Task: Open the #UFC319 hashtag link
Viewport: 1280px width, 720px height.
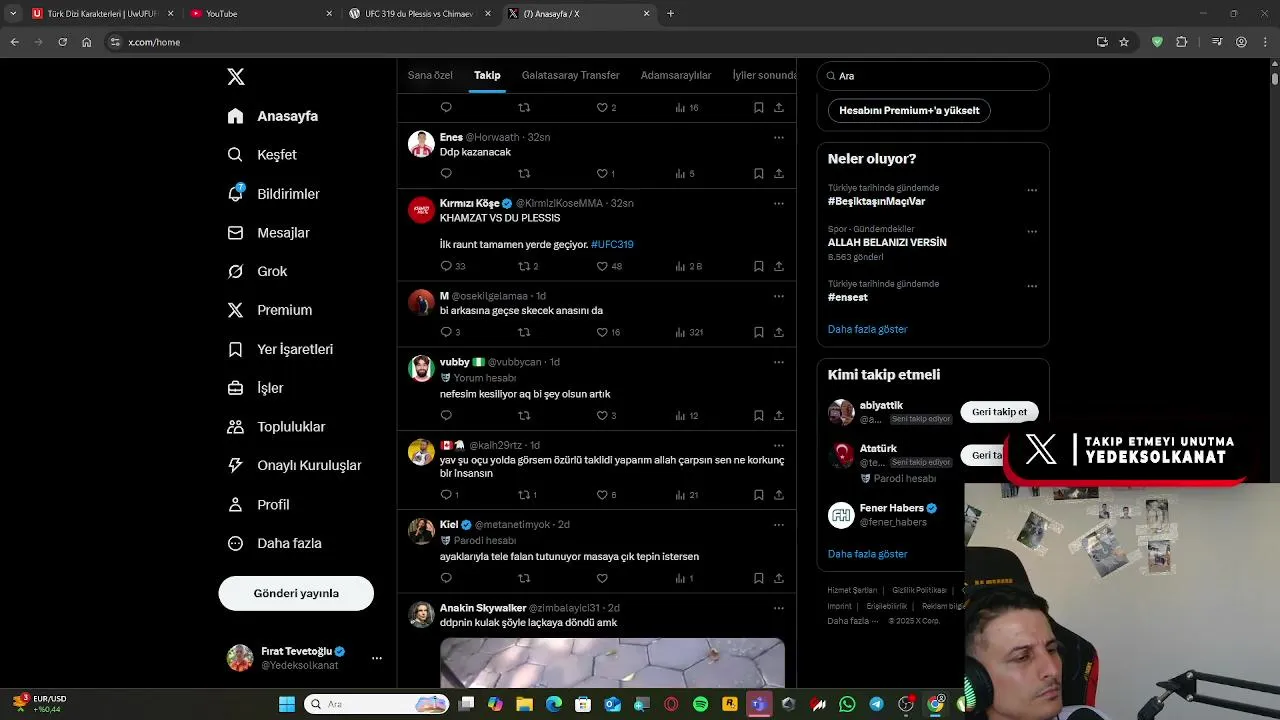Action: point(612,245)
